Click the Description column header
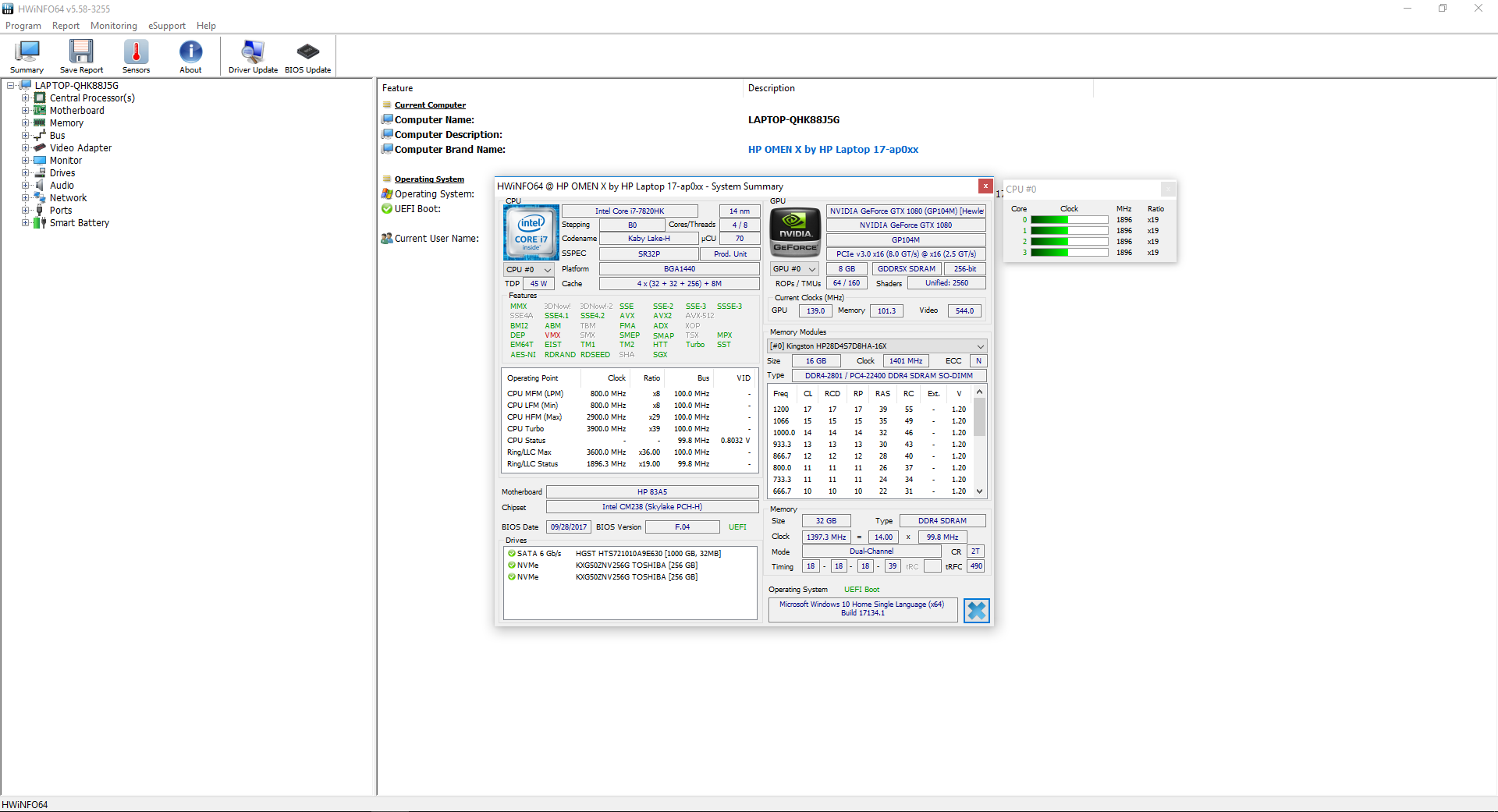Image resolution: width=1498 pixels, height=812 pixels. 772,88
